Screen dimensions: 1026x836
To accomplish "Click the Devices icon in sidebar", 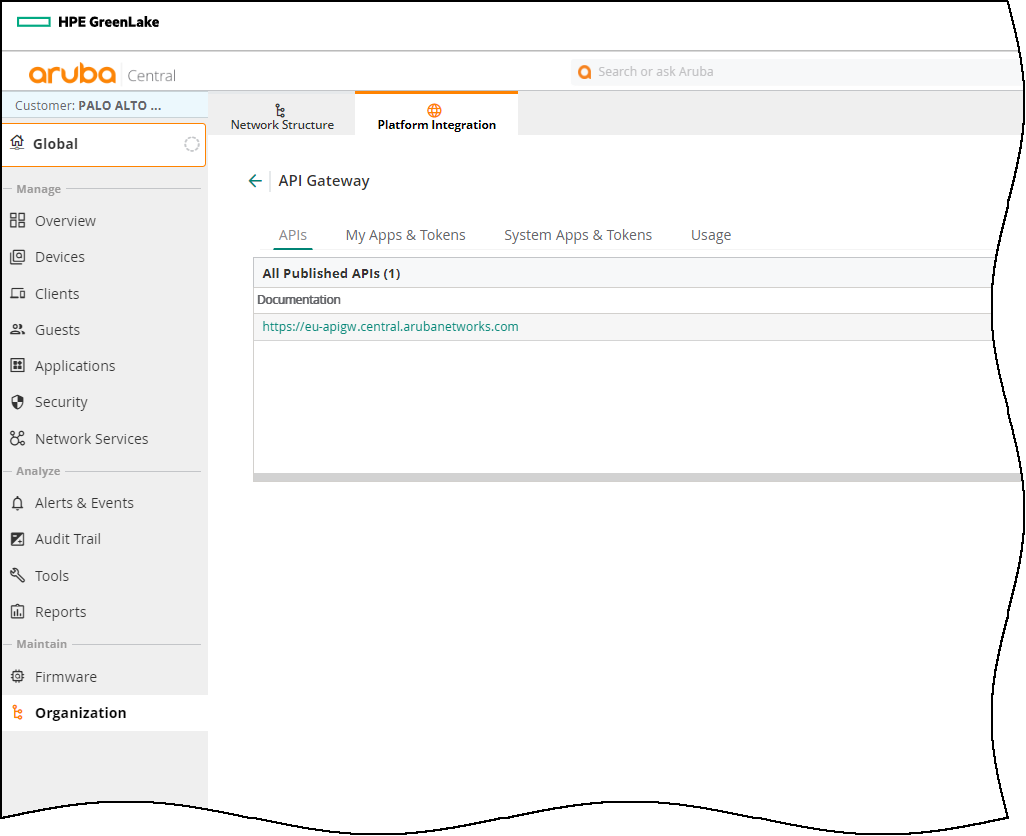I will point(17,257).
